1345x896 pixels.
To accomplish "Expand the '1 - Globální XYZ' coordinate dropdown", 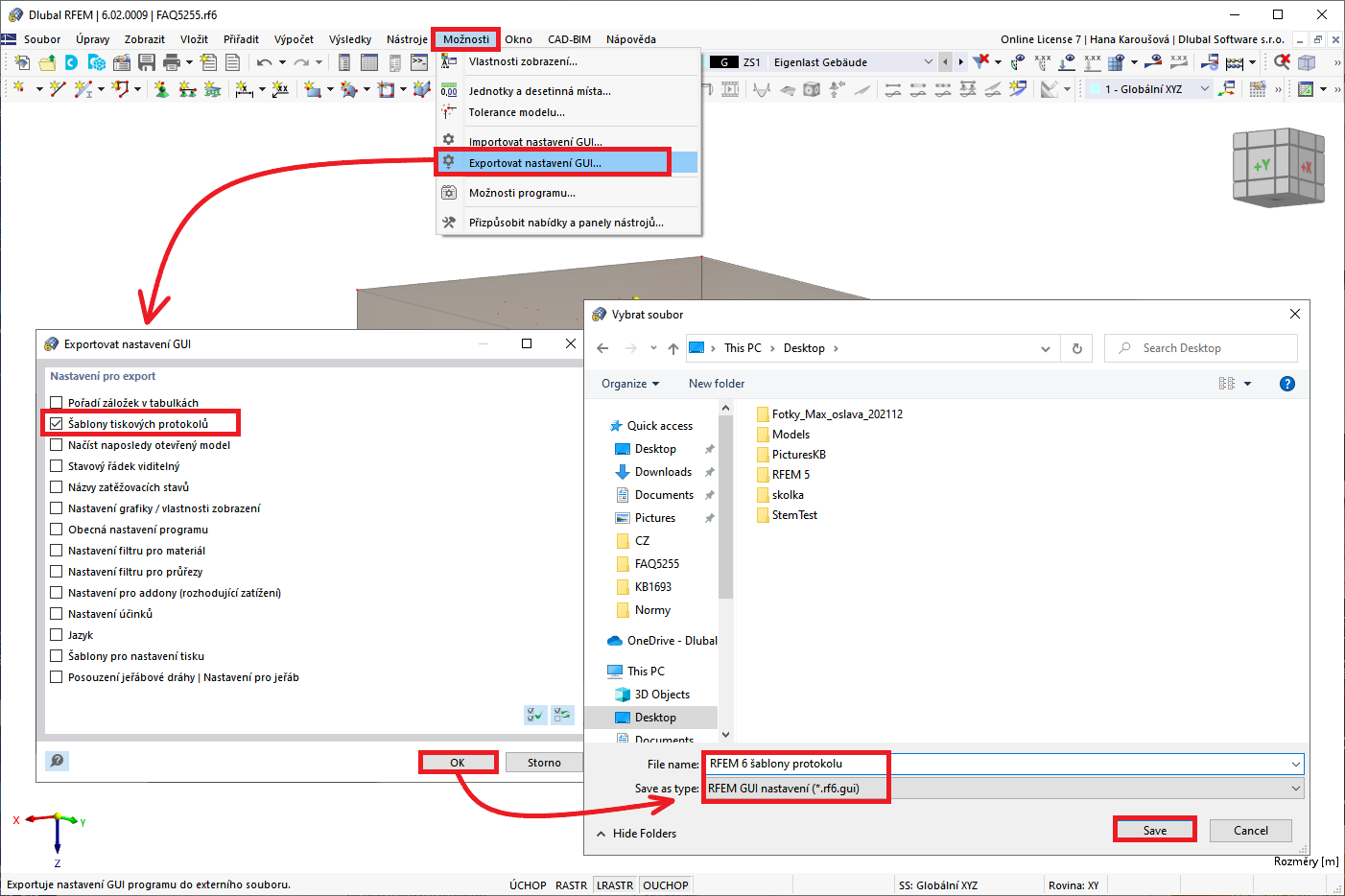I will (1205, 89).
